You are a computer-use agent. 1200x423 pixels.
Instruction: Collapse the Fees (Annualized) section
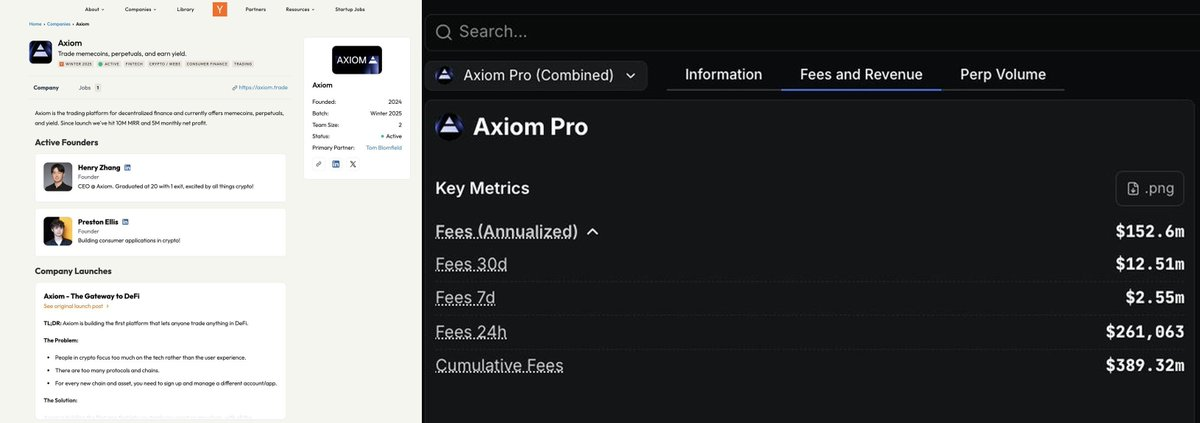[x=593, y=232]
